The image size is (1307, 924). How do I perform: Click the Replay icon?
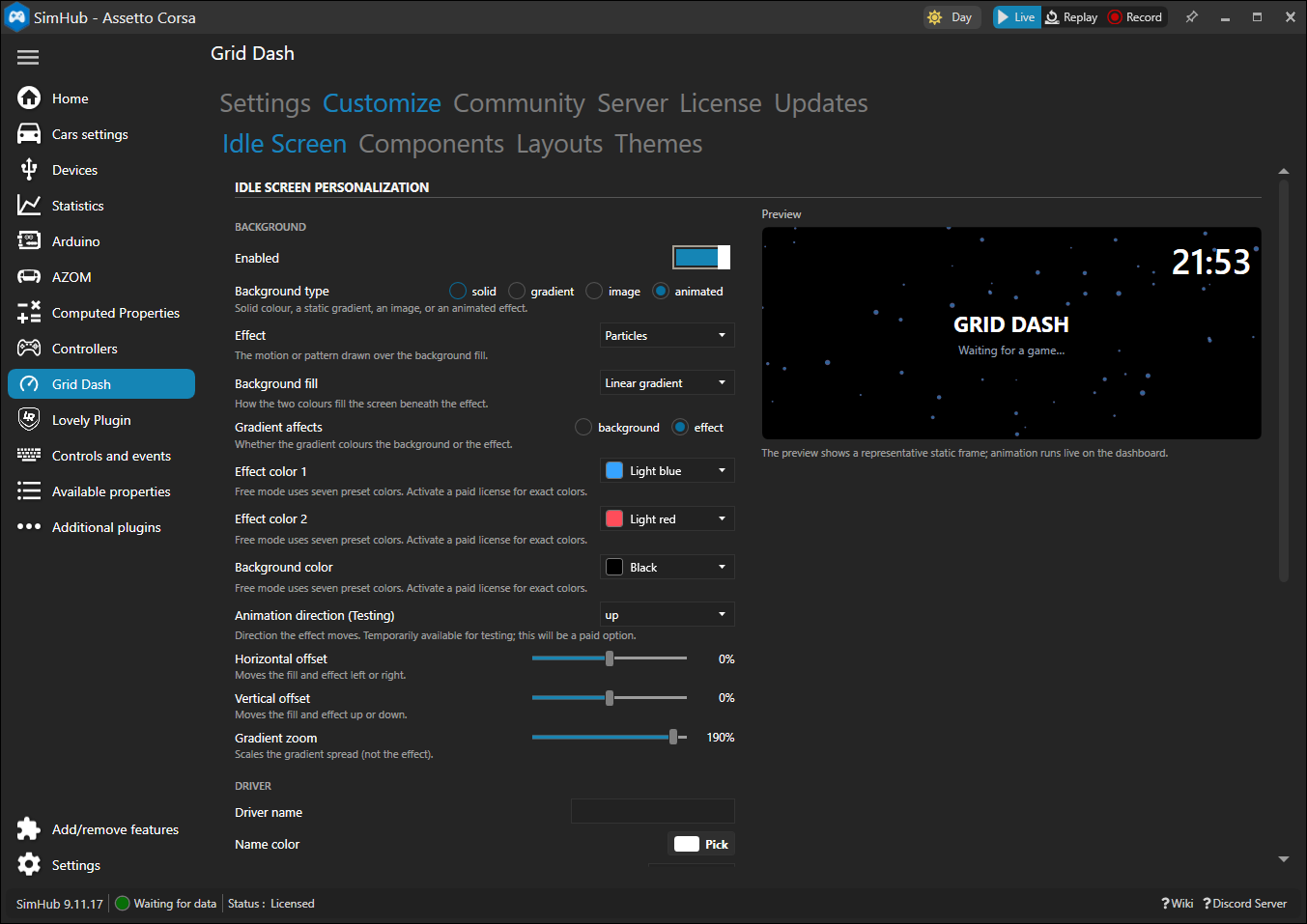coord(1052,17)
